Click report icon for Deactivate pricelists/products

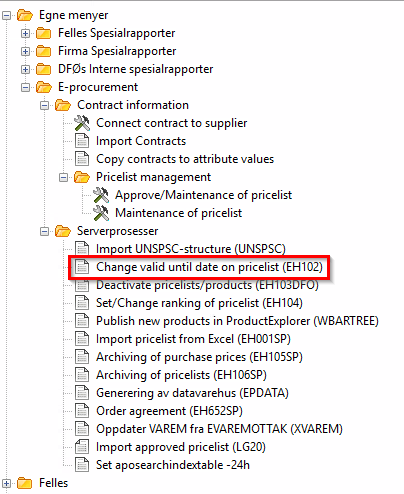82,285
